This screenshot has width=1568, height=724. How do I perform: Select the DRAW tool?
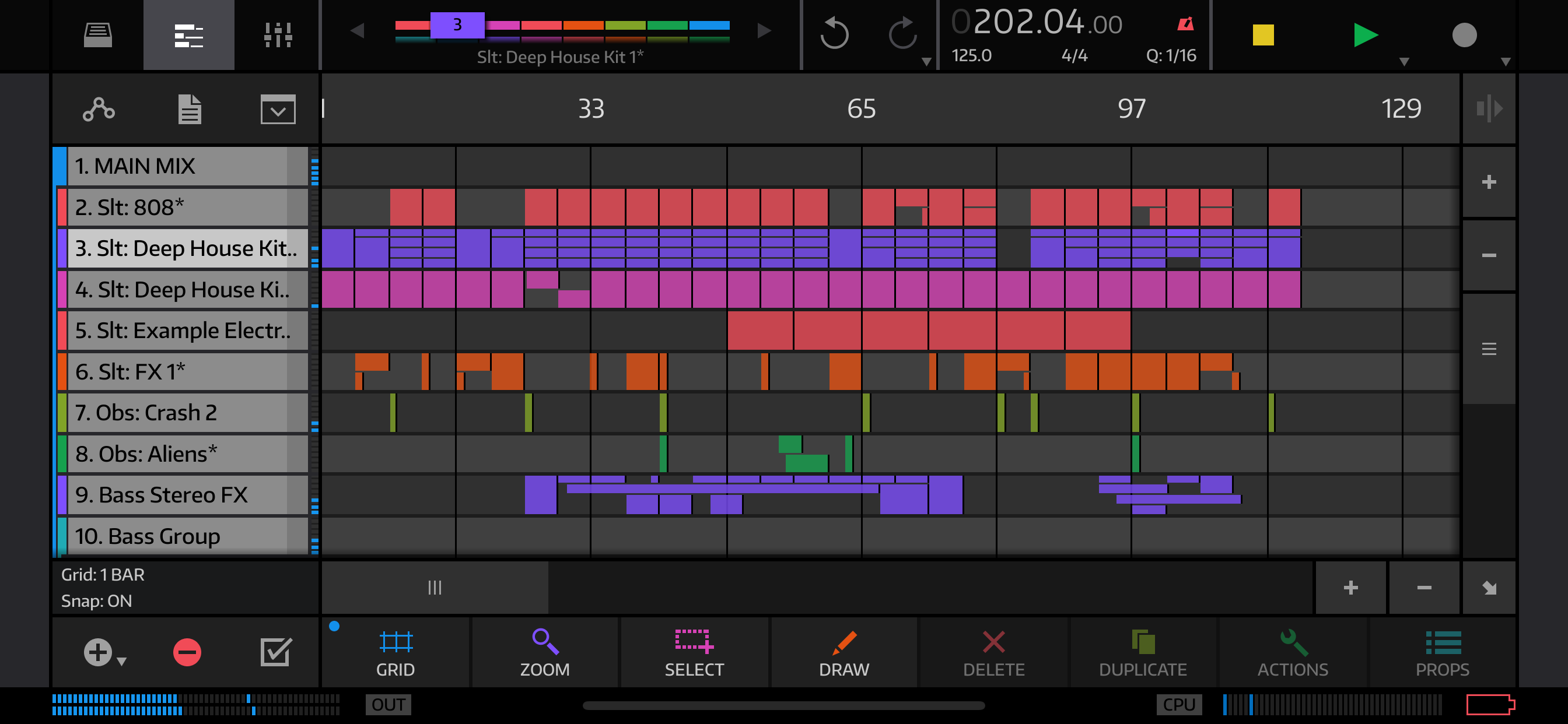click(844, 652)
